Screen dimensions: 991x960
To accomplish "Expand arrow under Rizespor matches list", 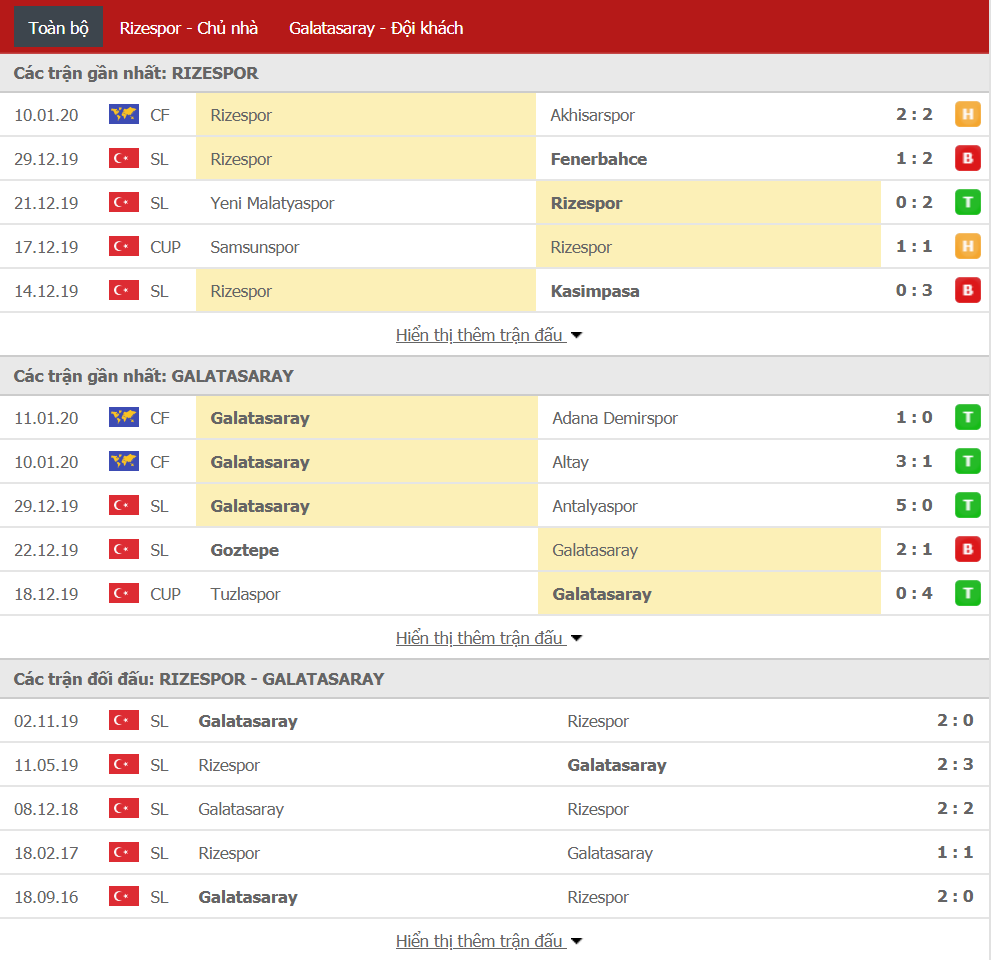I will pyautogui.click(x=576, y=336).
